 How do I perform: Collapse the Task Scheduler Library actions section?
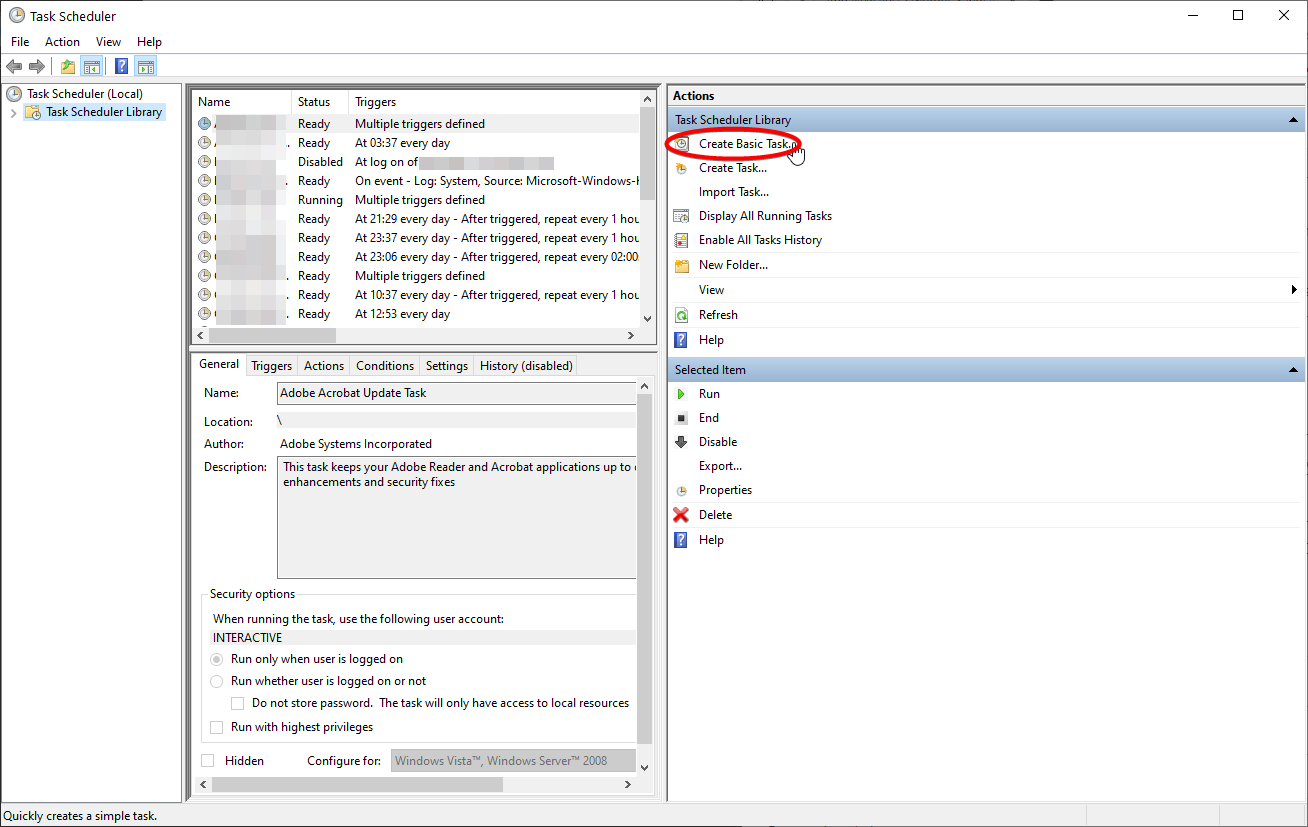click(x=1292, y=120)
